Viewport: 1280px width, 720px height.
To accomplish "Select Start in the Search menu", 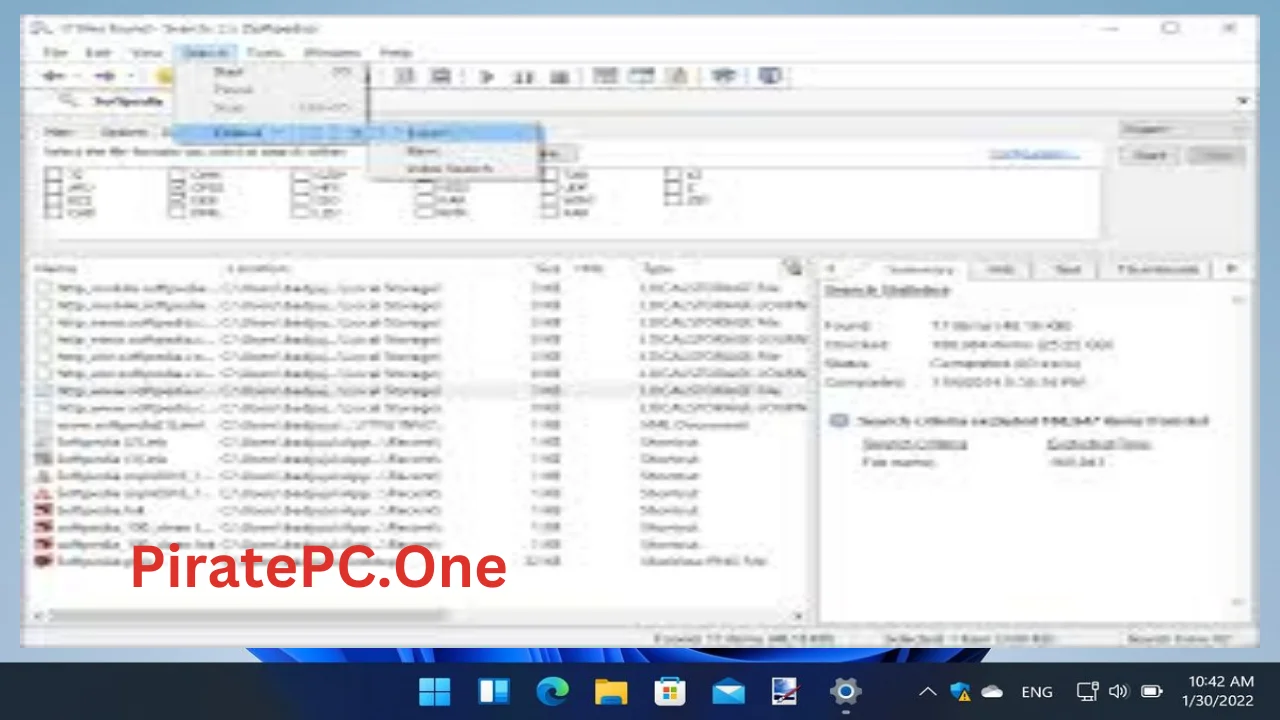I will click(270, 72).
